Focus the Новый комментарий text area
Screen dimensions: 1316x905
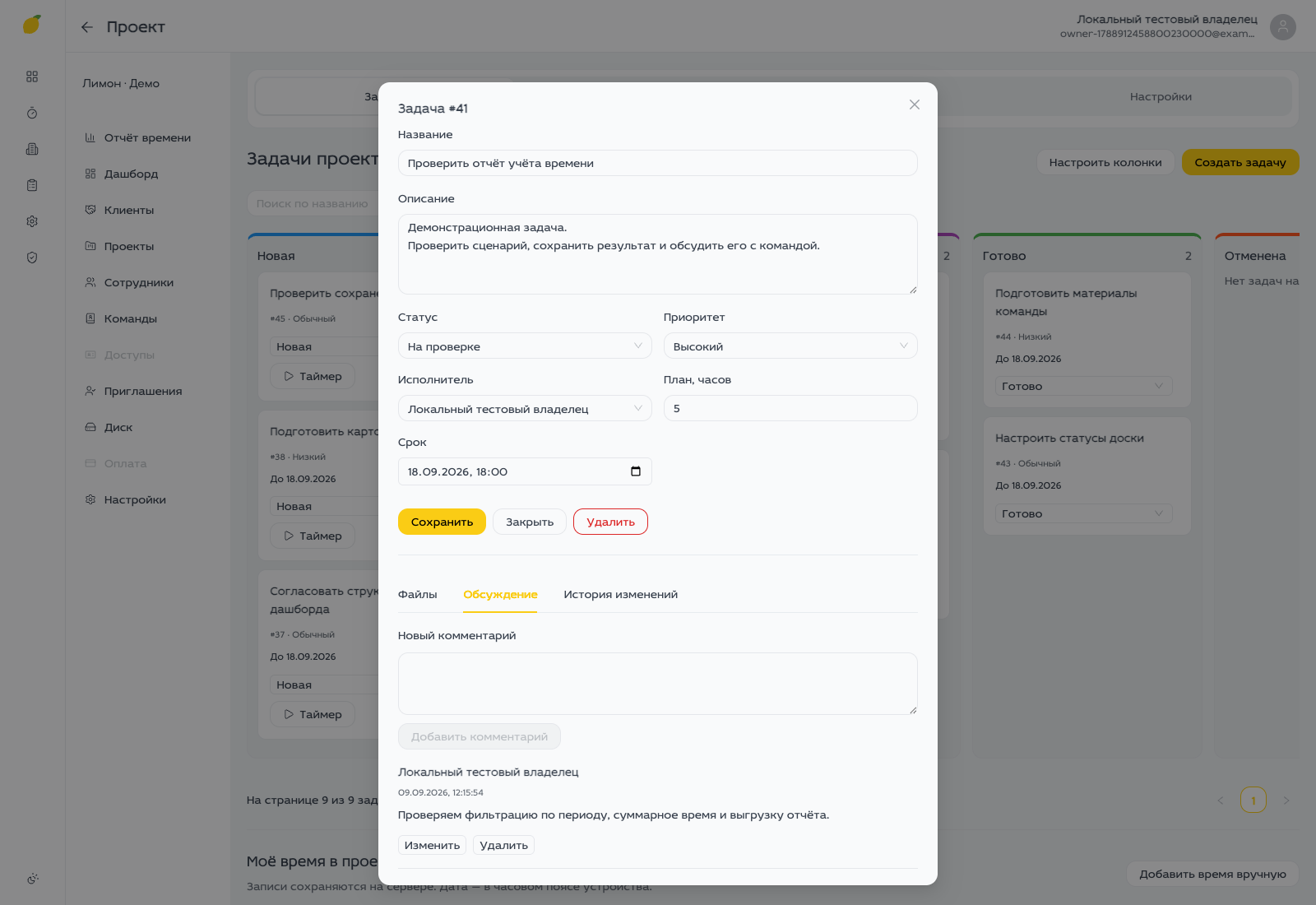tap(658, 684)
